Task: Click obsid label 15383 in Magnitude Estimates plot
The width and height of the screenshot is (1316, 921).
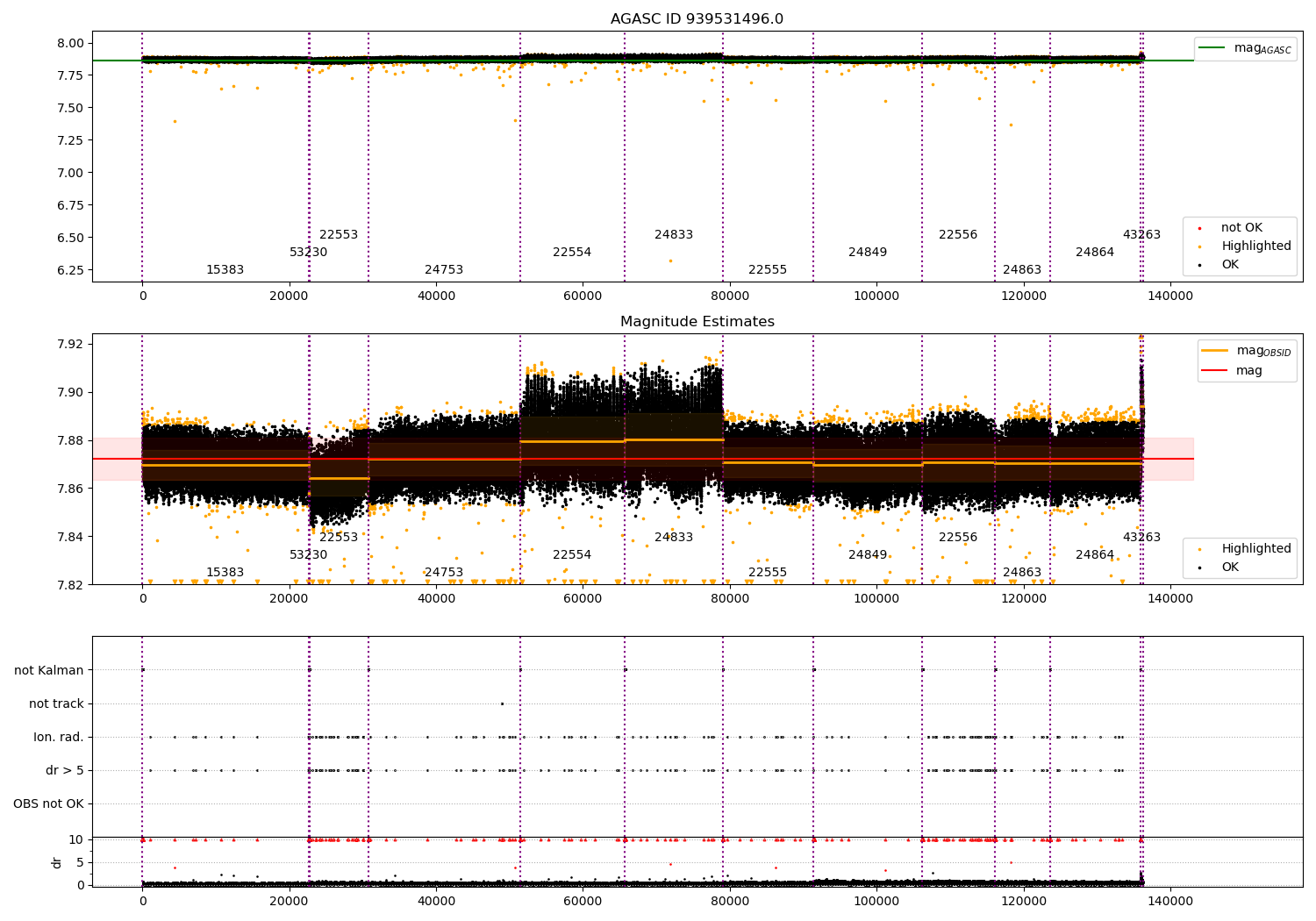Action: pos(225,573)
